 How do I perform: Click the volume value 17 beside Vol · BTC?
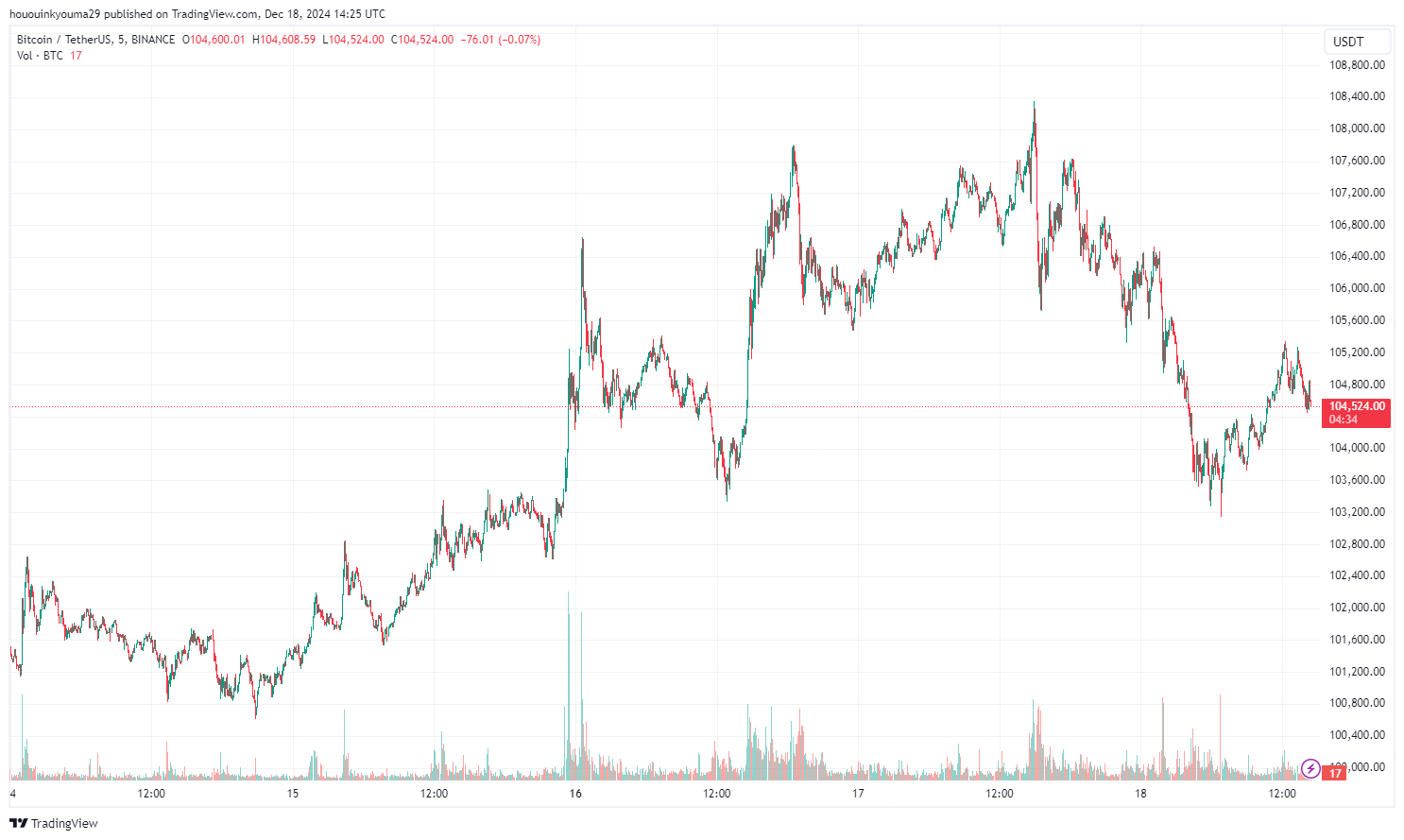click(76, 56)
